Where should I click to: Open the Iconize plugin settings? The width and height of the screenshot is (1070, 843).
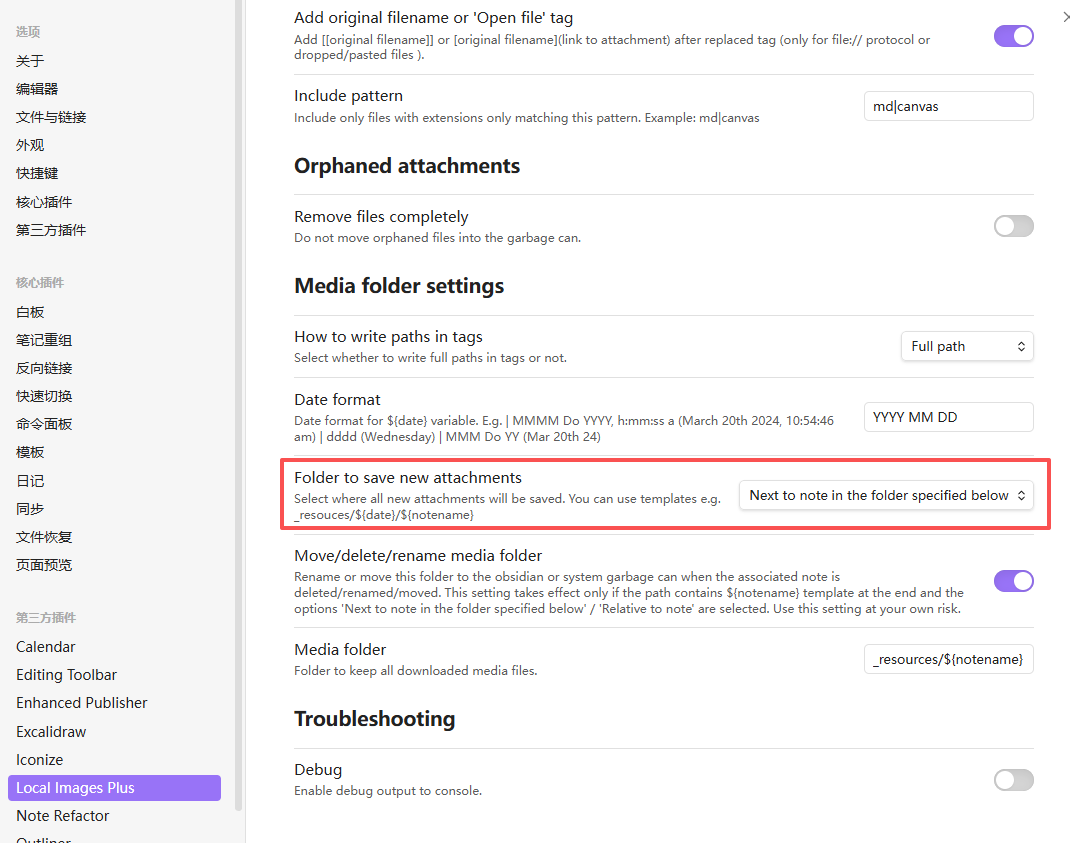(x=40, y=760)
